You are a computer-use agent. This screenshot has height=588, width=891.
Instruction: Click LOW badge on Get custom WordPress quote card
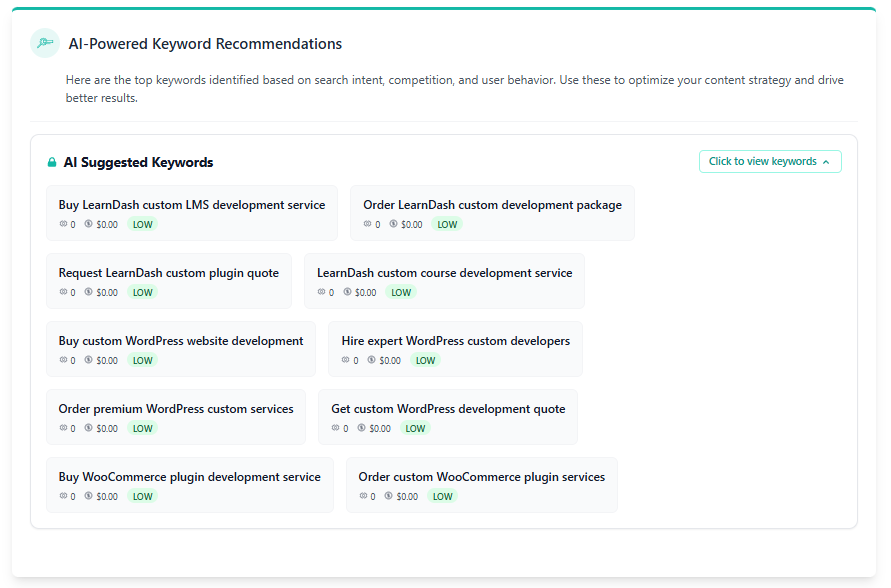click(x=415, y=428)
